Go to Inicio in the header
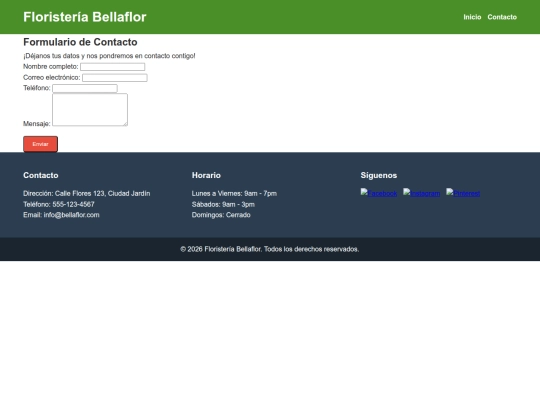 (x=472, y=17)
